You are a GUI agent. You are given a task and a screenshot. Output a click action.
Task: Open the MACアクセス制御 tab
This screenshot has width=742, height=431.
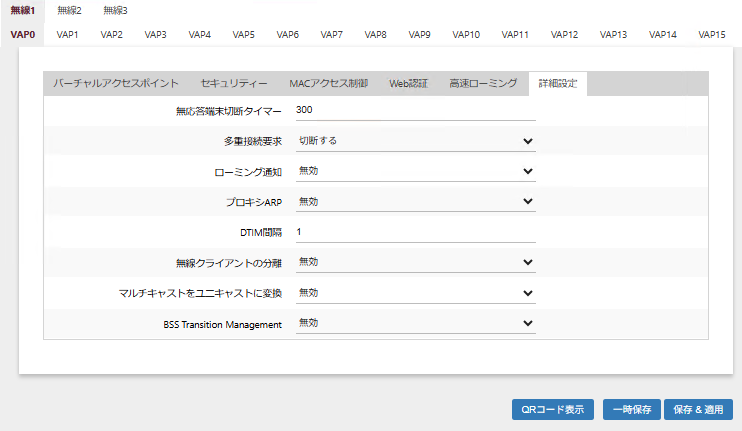(328, 83)
